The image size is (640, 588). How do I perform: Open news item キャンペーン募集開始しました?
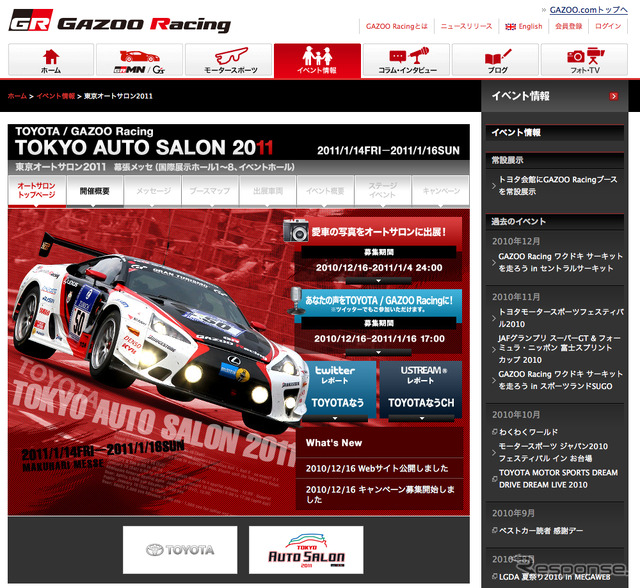pos(380,494)
